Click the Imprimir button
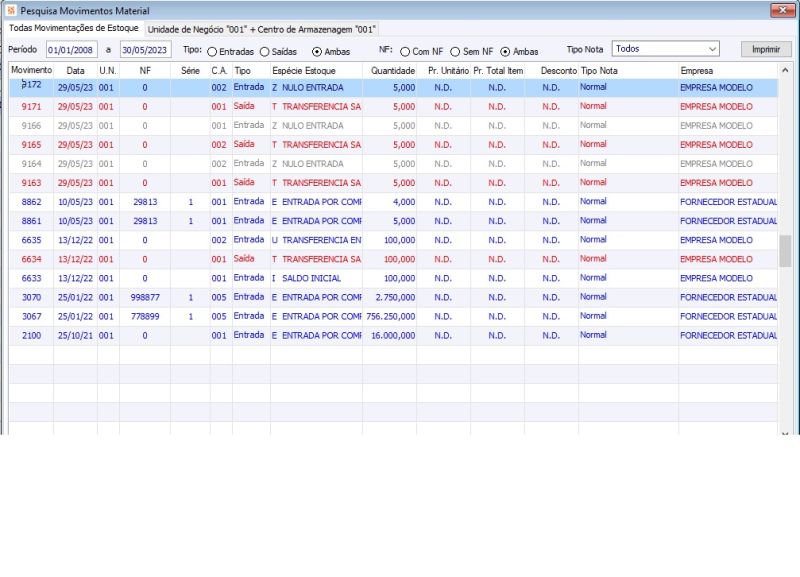The image size is (800, 577). tap(766, 49)
